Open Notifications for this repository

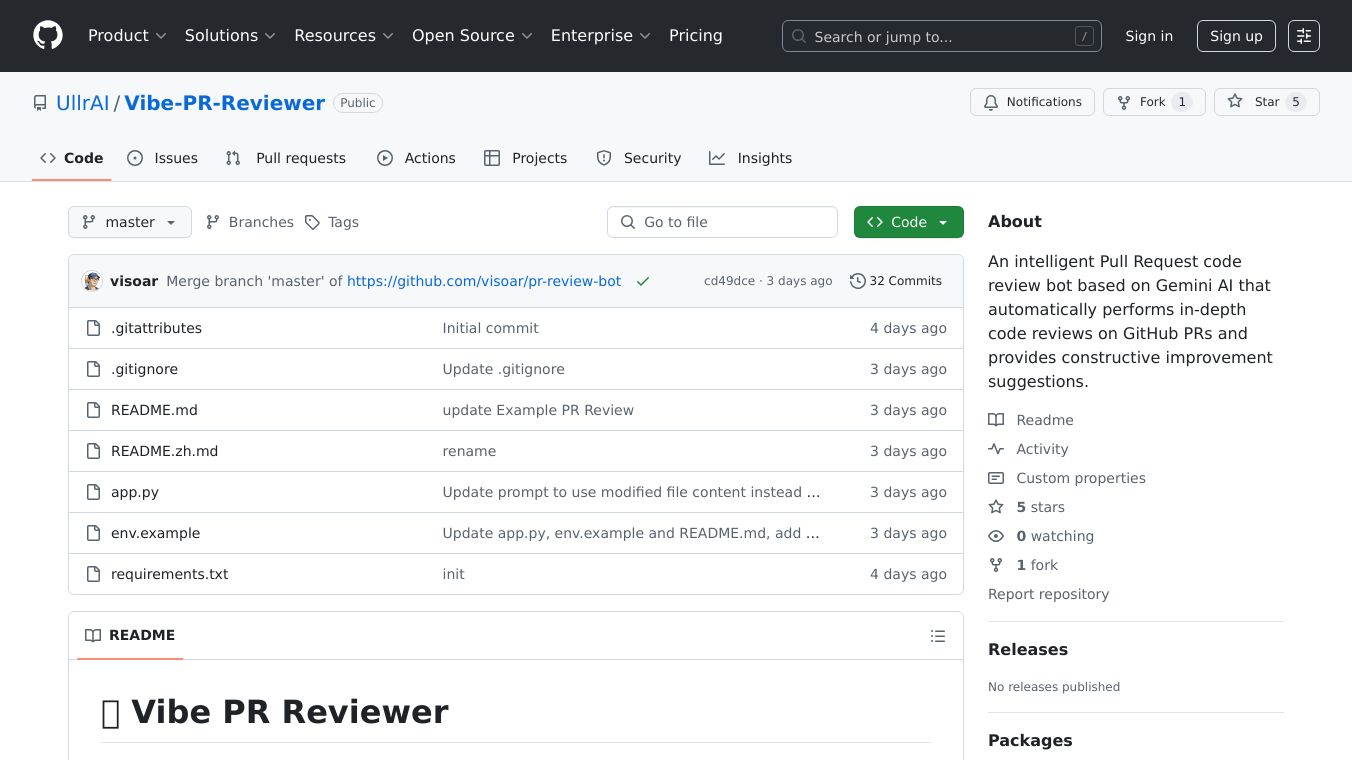pos(1032,102)
